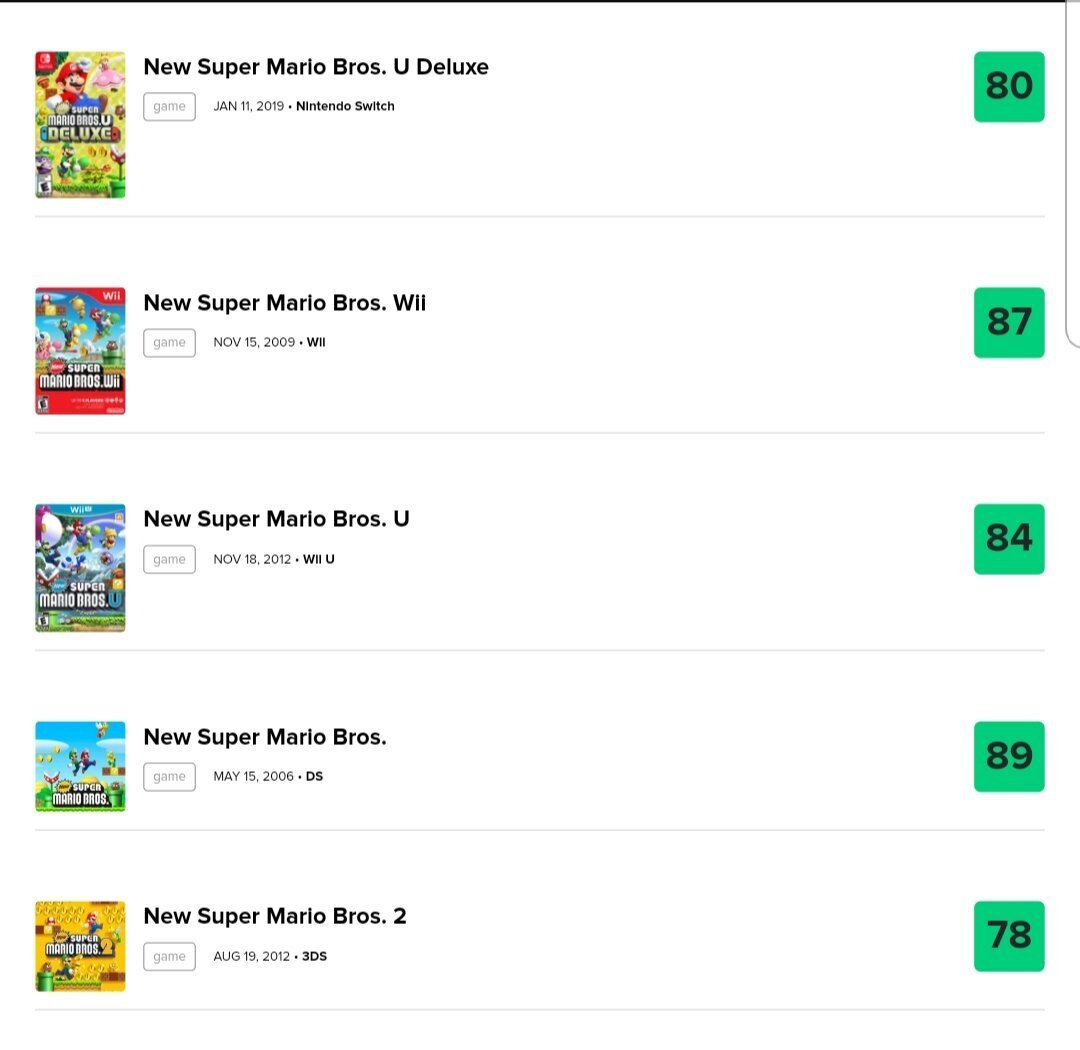Open the New Super Mario Bros. Wii page
Screen dimensions: 1080x1050
(285, 303)
